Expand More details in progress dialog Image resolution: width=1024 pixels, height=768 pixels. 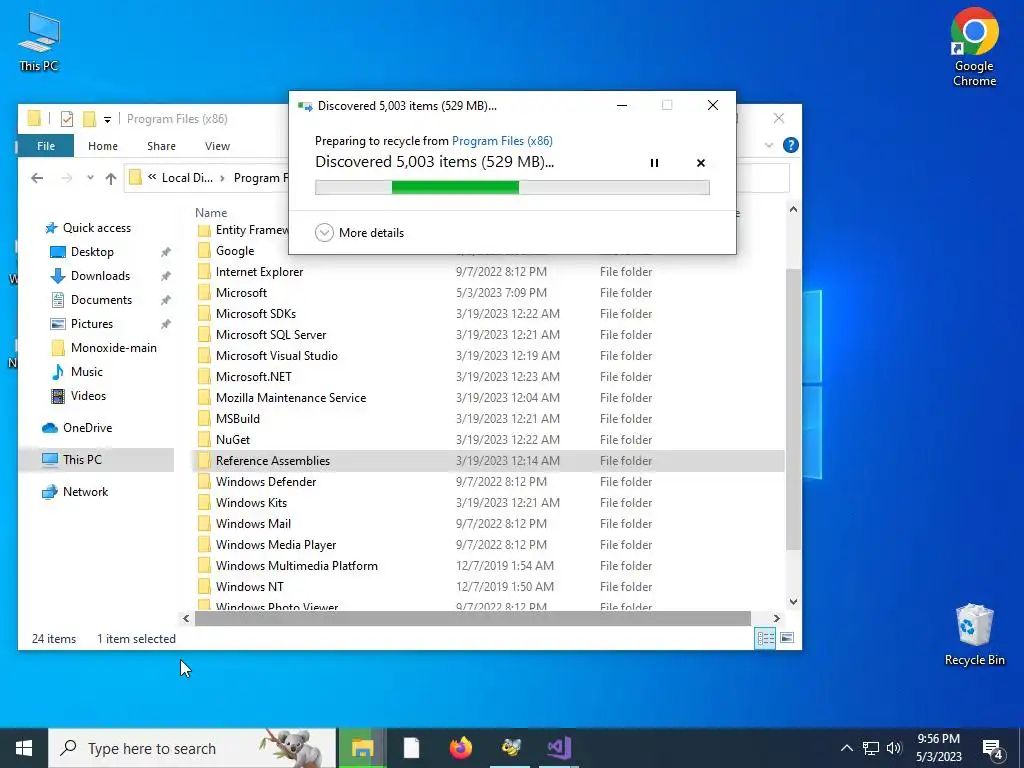(359, 232)
